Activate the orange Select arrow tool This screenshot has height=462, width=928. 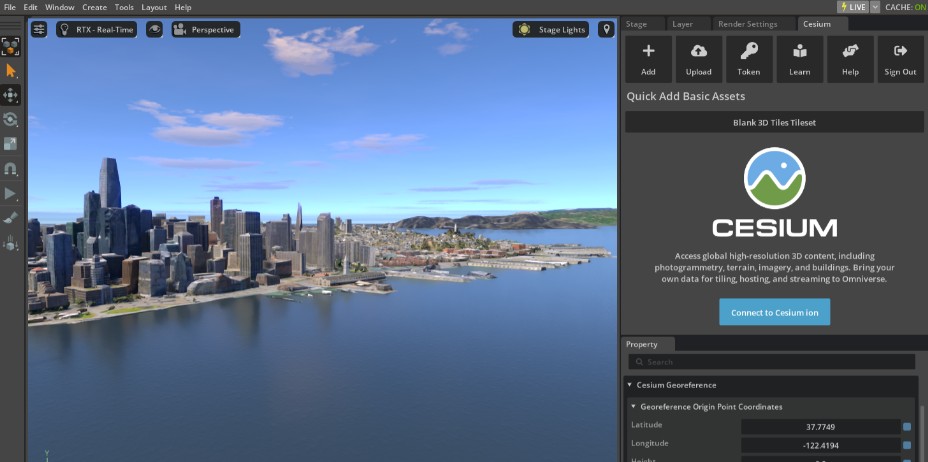[x=10, y=71]
